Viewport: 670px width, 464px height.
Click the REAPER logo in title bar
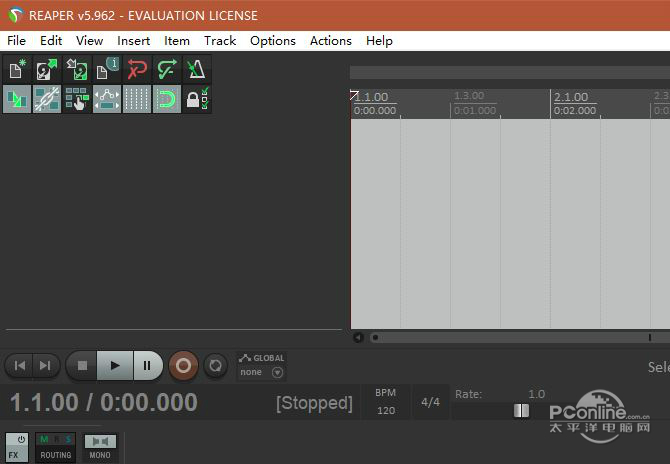coord(15,15)
